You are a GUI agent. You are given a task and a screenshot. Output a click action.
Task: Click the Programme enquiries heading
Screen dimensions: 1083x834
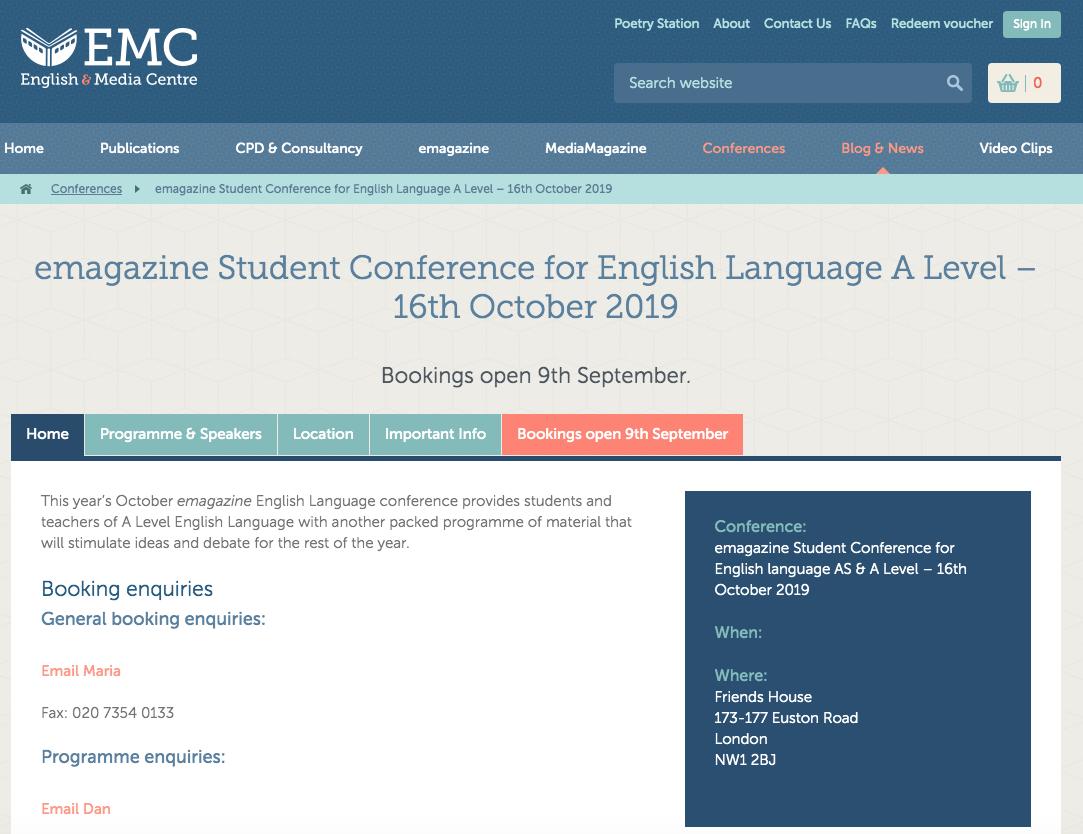[133, 757]
